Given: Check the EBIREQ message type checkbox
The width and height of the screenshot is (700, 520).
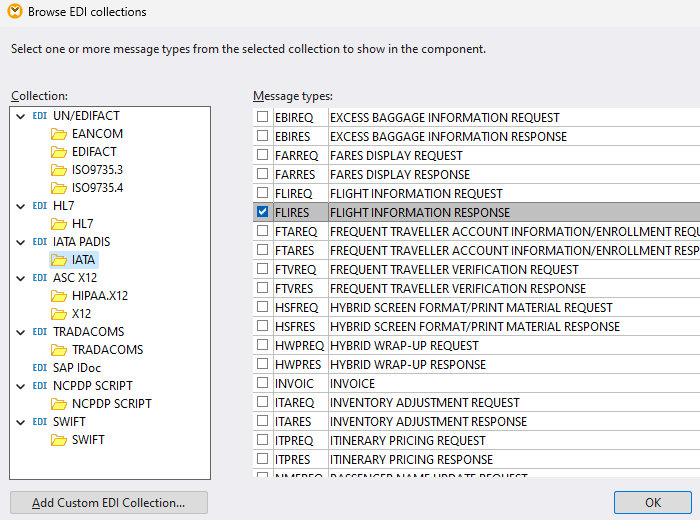Looking at the screenshot, I should tap(262, 117).
